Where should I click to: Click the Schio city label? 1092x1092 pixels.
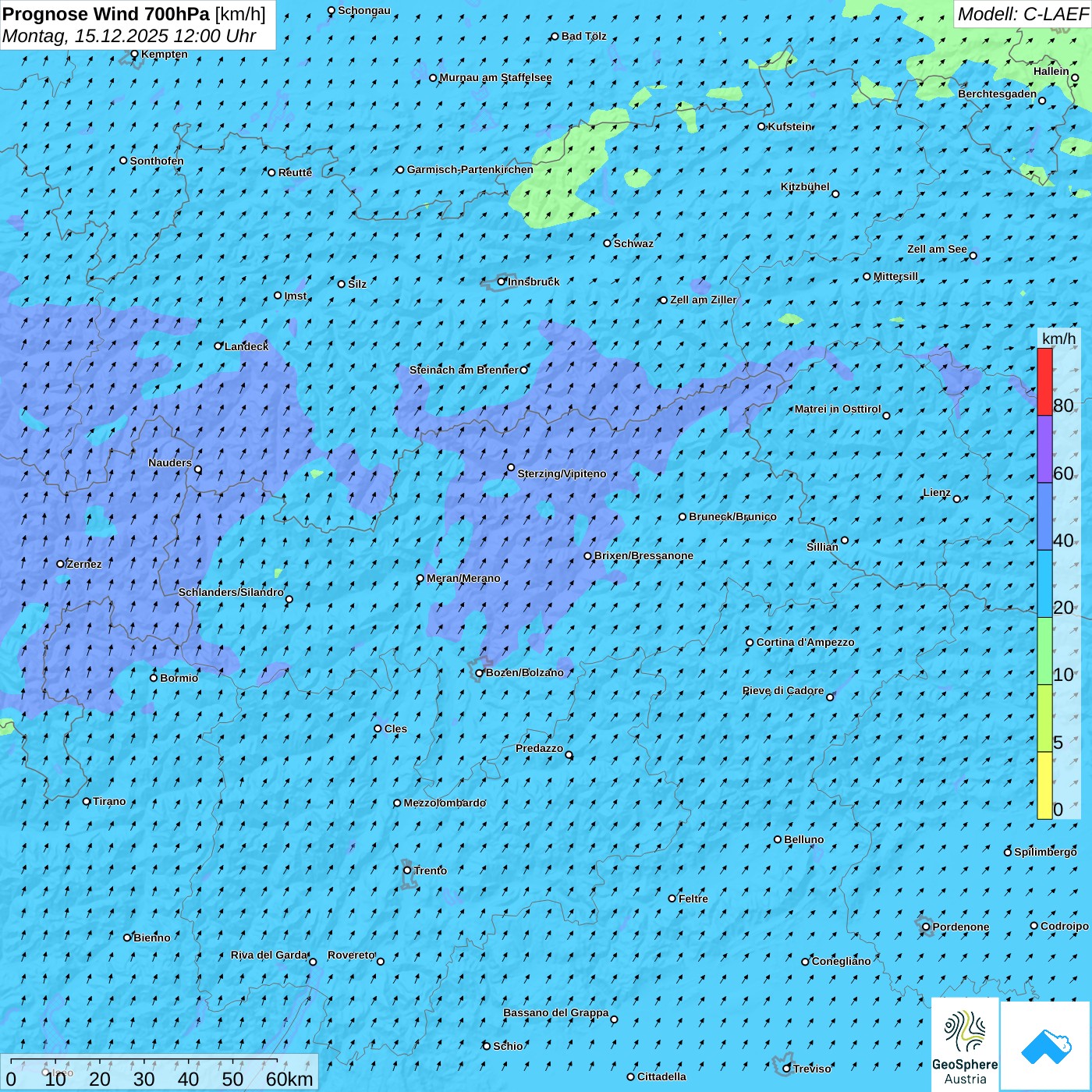(x=508, y=1046)
